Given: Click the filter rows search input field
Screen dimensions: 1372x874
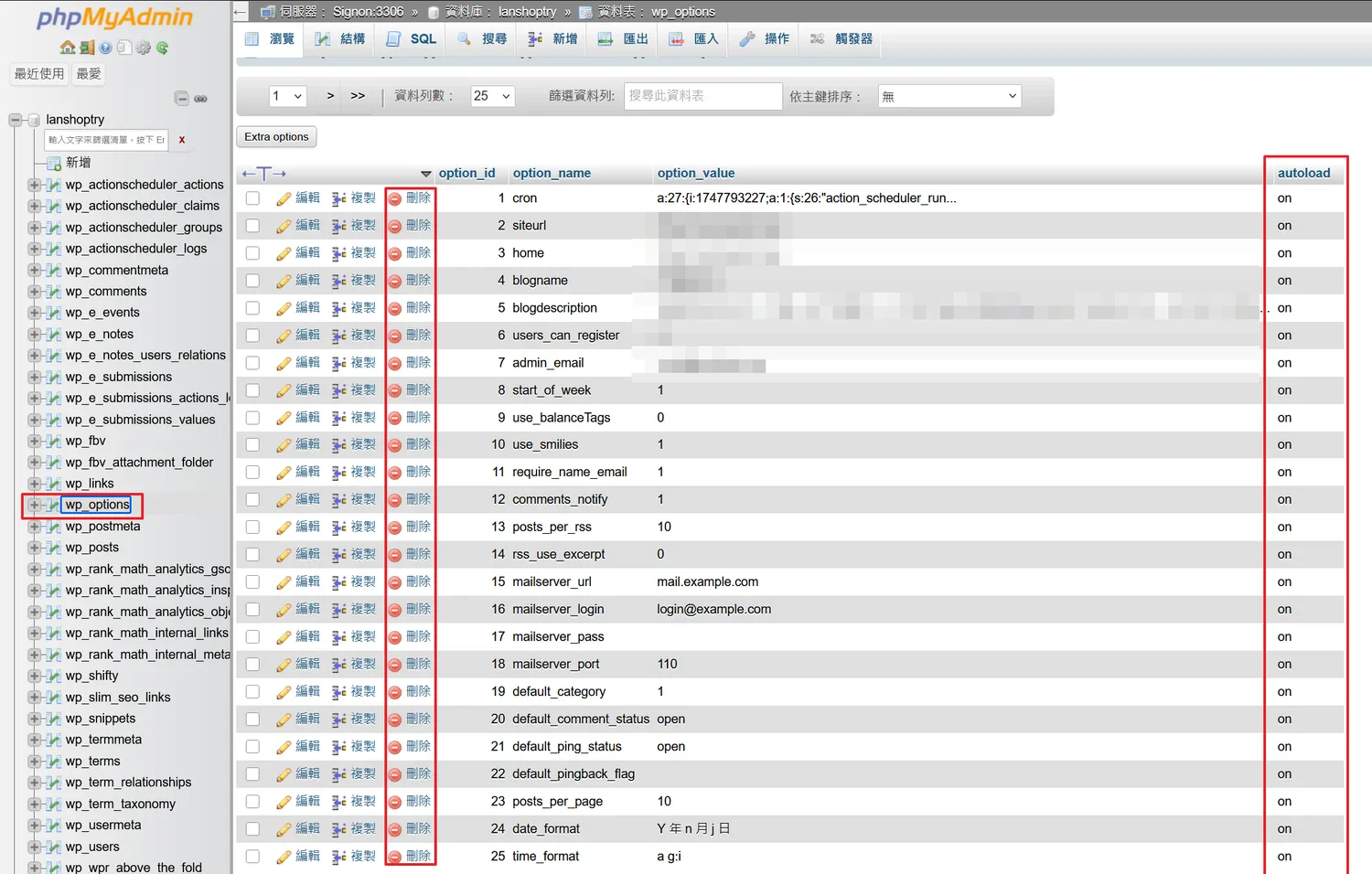Looking at the screenshot, I should coord(702,96).
